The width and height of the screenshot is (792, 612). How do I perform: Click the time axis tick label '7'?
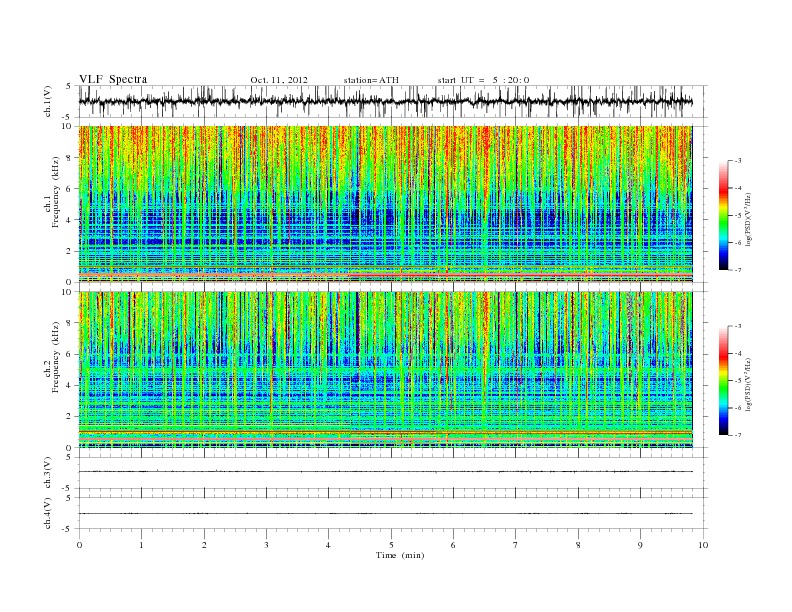coord(516,545)
